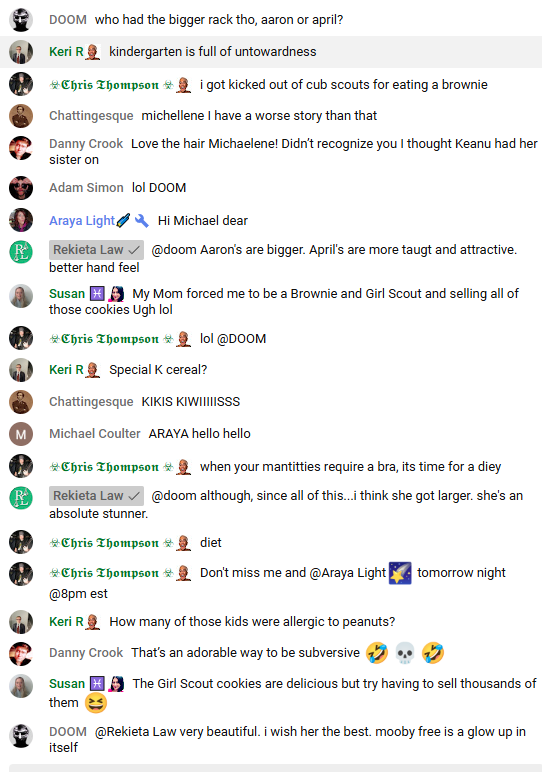Click Susan's avatar on 'Girl Scout cookies' message
The width and height of the screenshot is (542, 772).
point(21,686)
